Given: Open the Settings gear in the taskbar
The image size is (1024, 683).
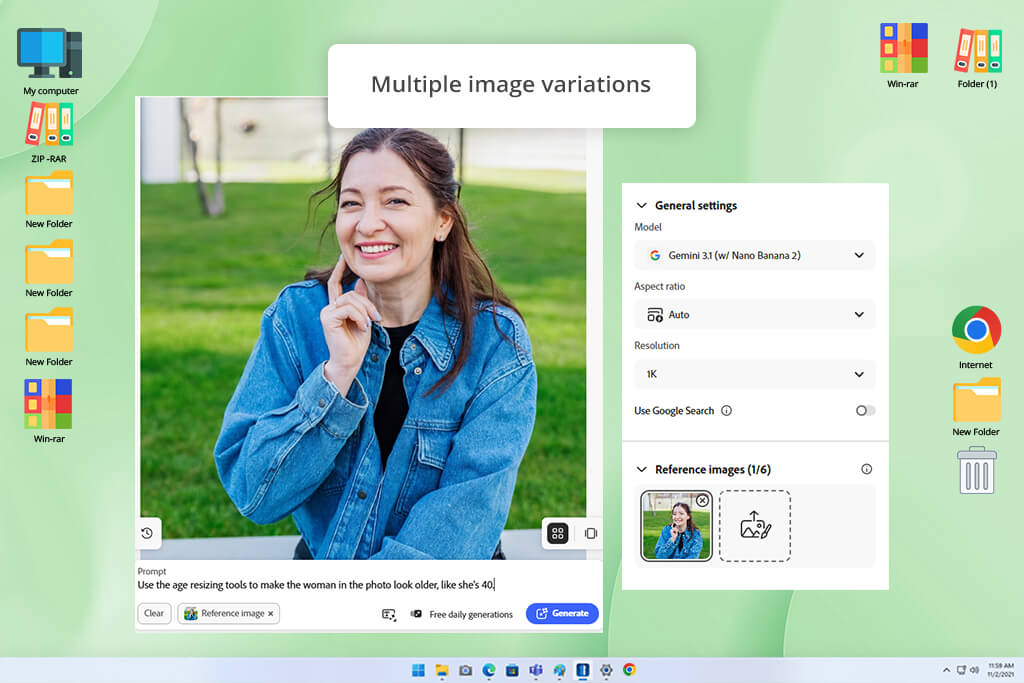Looking at the screenshot, I should pyautogui.click(x=606, y=670).
